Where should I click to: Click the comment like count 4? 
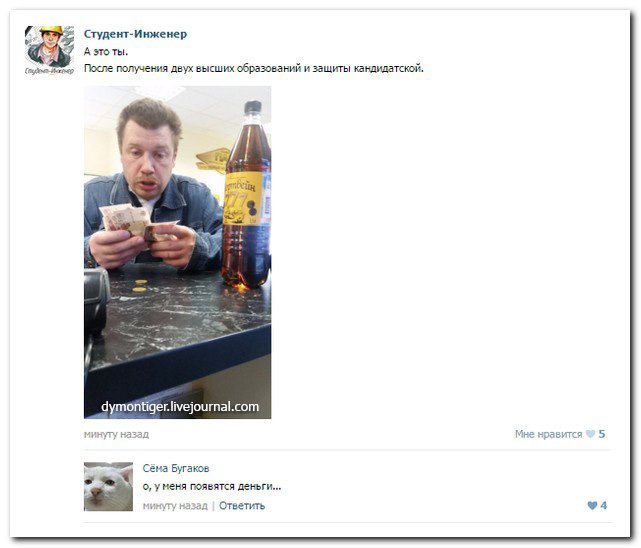[x=603, y=506]
